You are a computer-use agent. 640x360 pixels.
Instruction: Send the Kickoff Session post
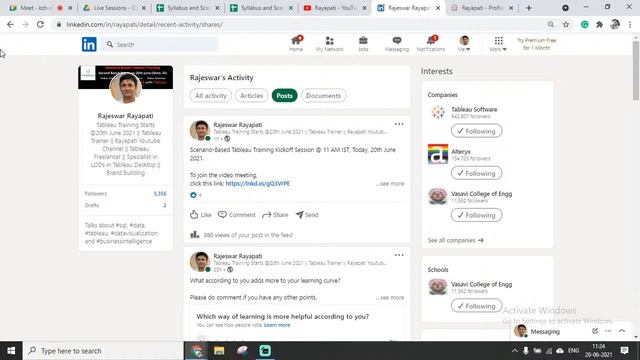(x=307, y=215)
